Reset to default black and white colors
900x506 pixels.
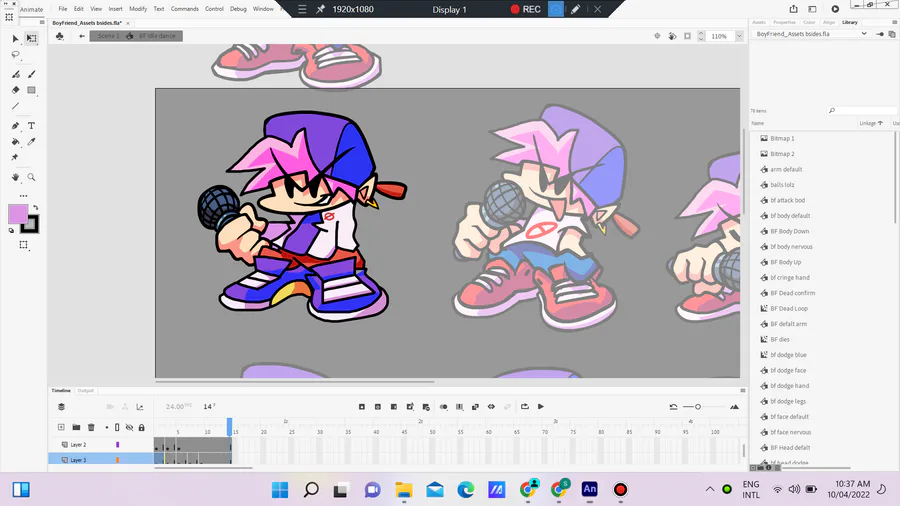click(11, 231)
